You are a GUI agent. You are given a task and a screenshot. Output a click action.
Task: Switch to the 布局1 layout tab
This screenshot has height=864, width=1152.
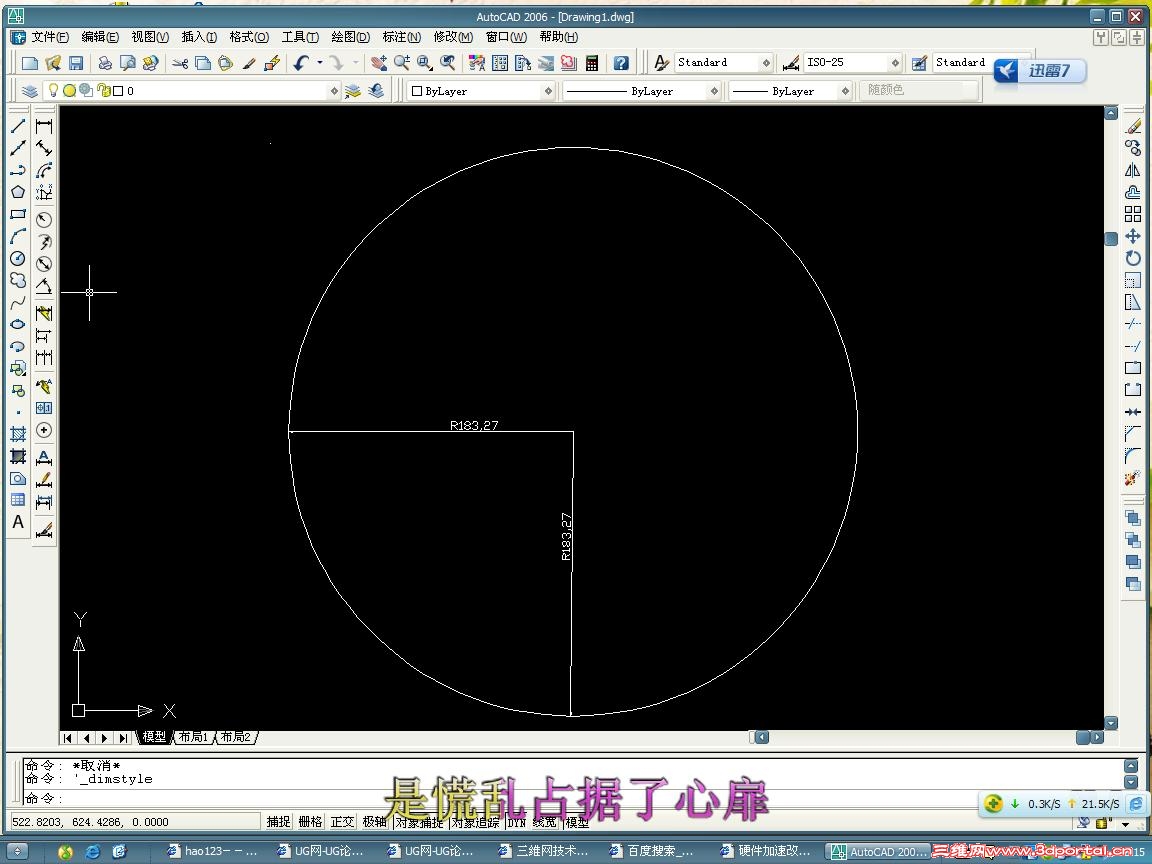coord(193,737)
